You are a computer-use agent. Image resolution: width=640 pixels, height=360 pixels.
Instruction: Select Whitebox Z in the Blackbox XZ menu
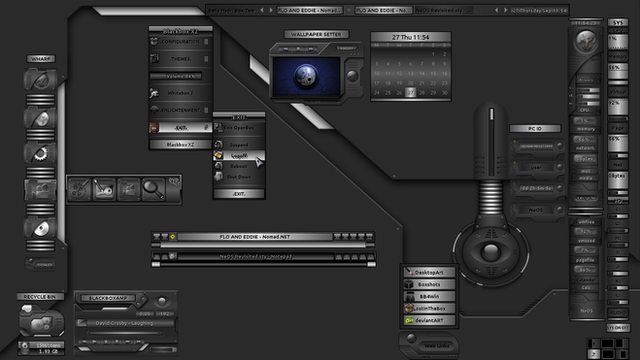point(180,93)
